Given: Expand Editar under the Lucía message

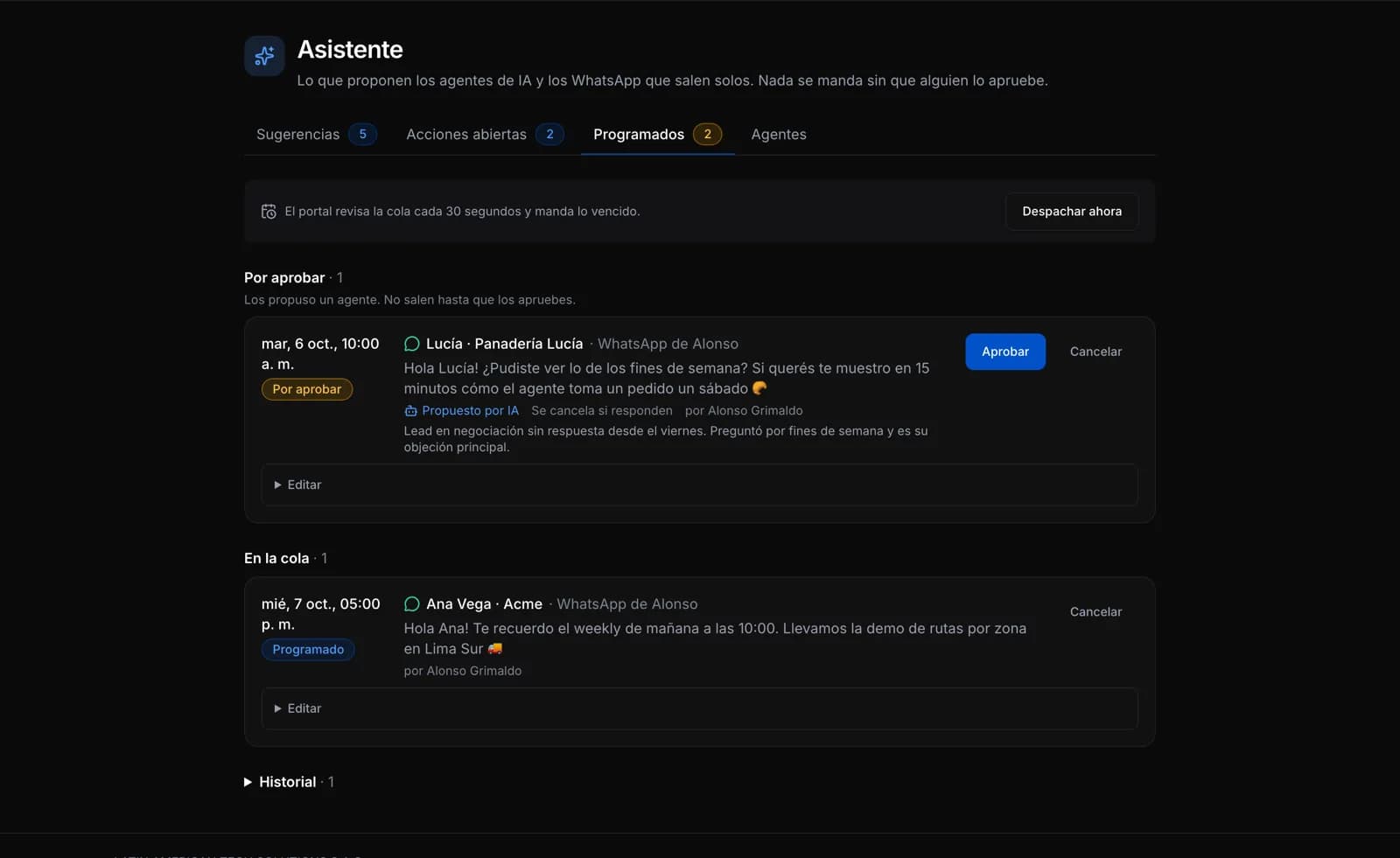Looking at the screenshot, I should coord(699,485).
